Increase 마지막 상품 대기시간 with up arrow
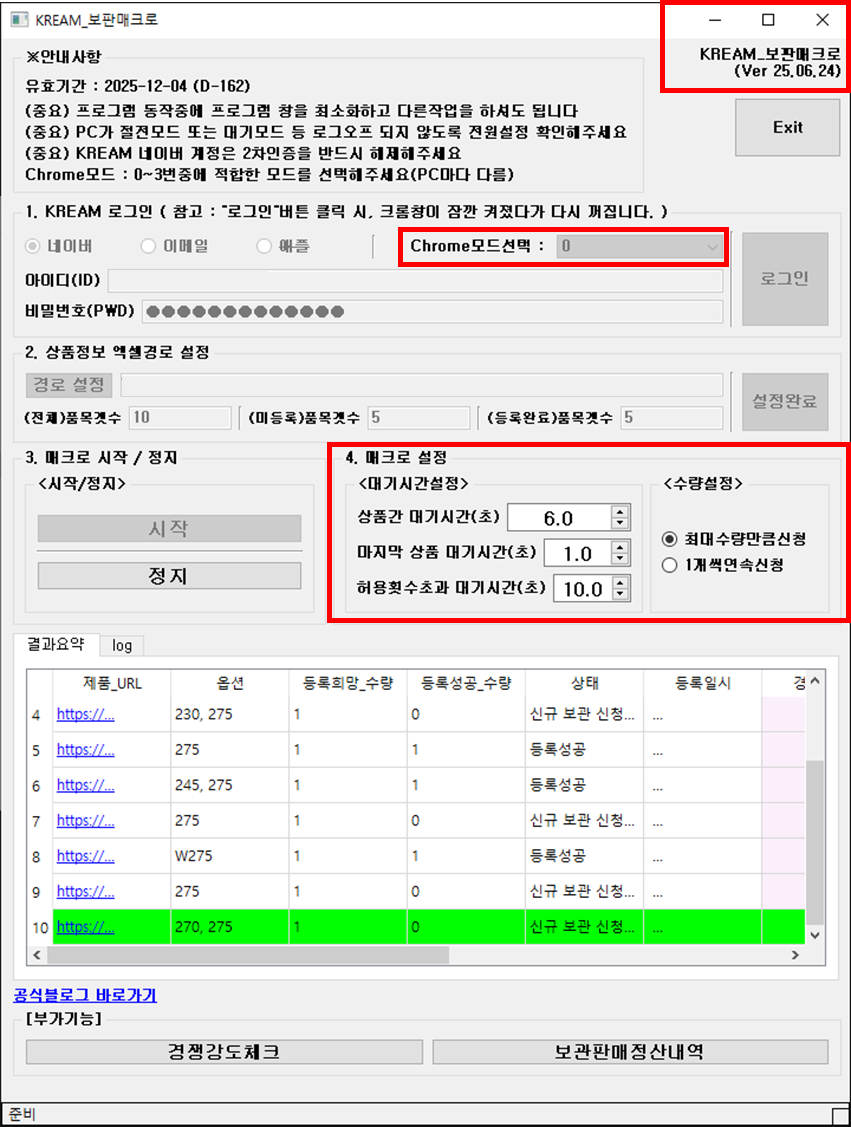 click(x=620, y=548)
